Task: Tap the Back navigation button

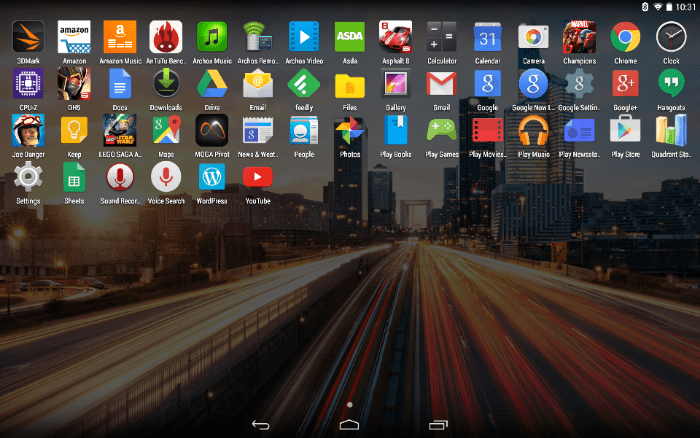Action: pyautogui.click(x=261, y=425)
